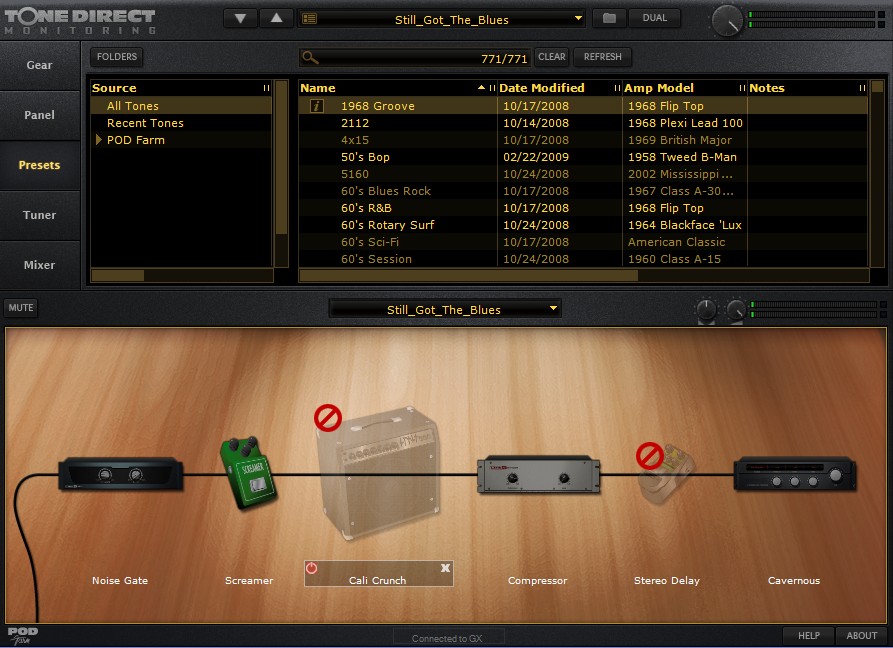Select All Tones source
This screenshot has width=893, height=648.
pos(181,106)
